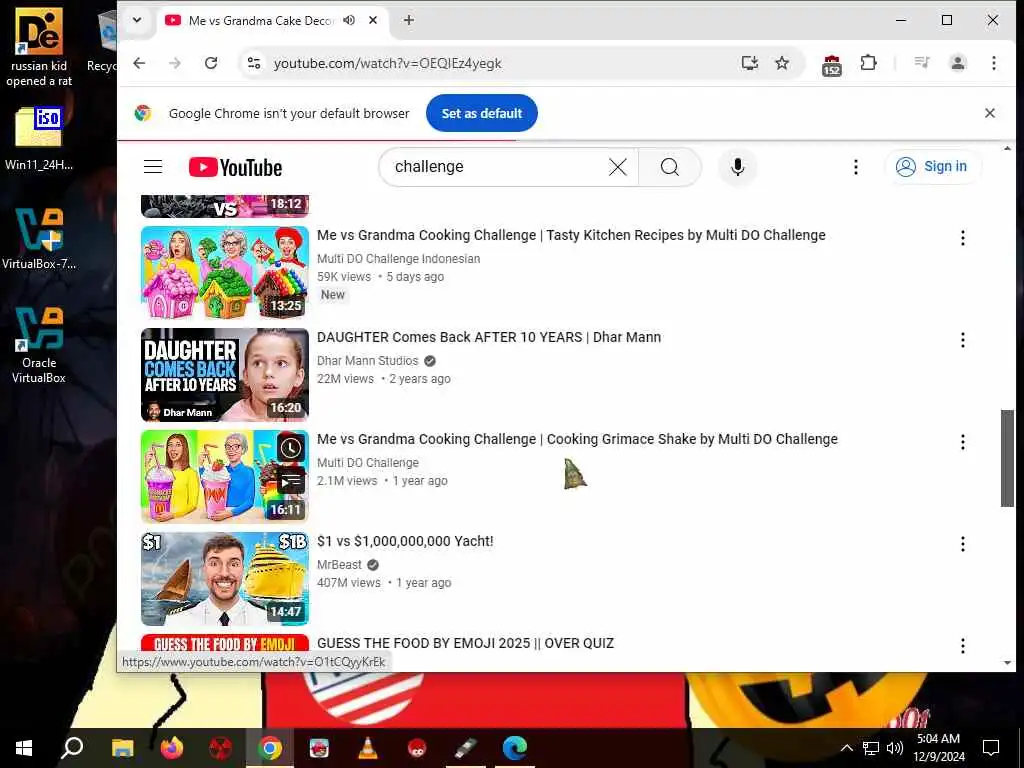Close the Me vs Grandma tab
The width and height of the screenshot is (1024, 768).
pyautogui.click(x=373, y=20)
